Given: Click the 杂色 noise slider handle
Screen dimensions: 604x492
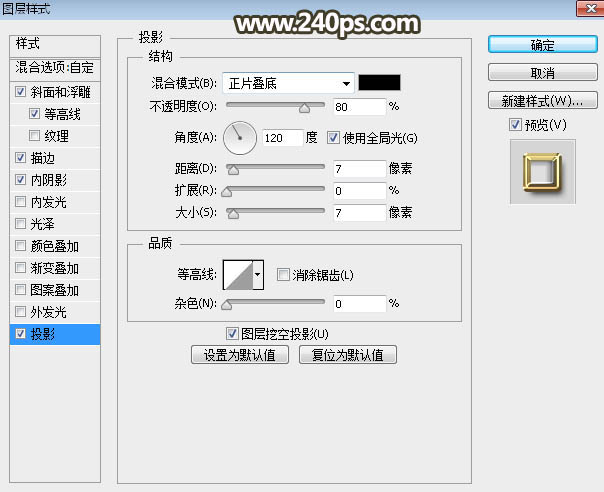Looking at the screenshot, I should pyautogui.click(x=226, y=305).
